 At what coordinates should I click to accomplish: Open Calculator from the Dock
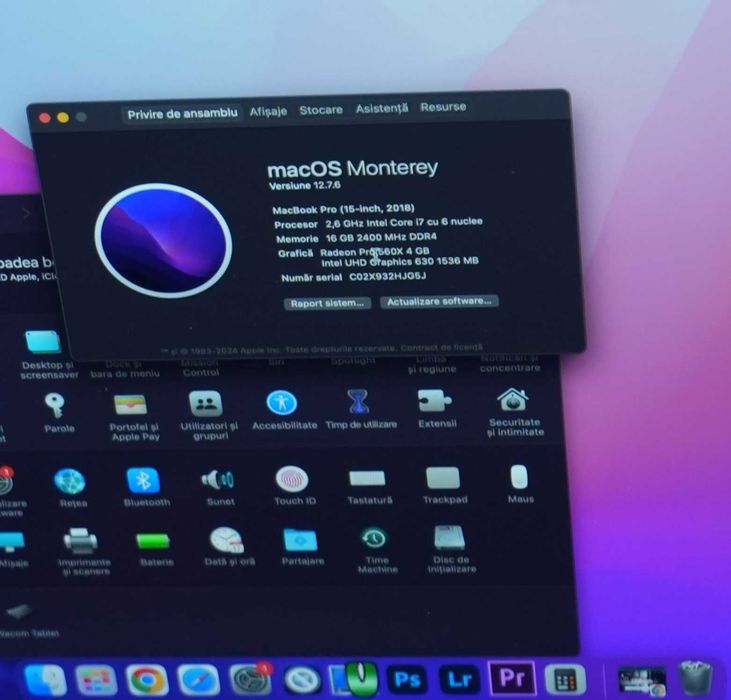(565, 679)
